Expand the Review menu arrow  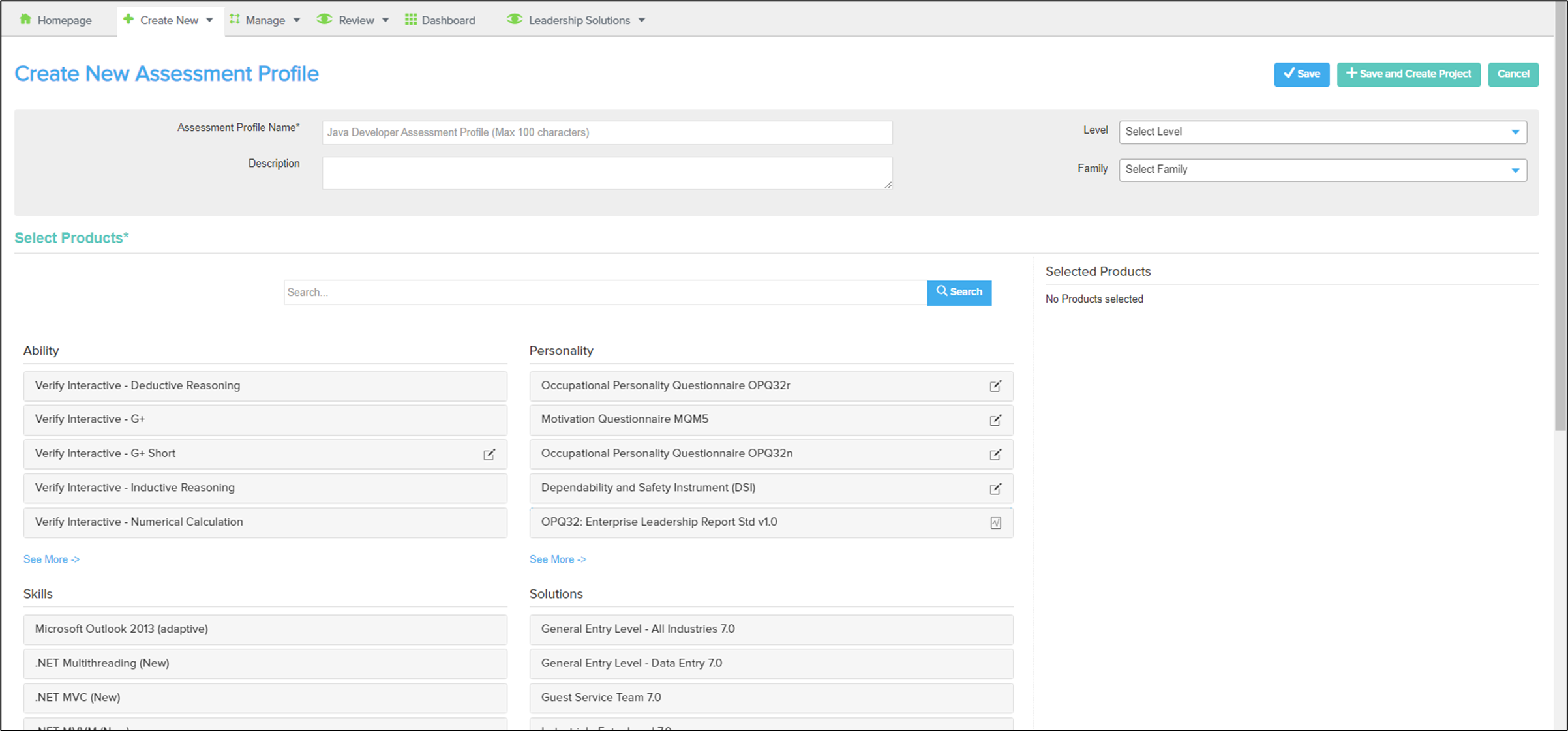click(x=385, y=20)
